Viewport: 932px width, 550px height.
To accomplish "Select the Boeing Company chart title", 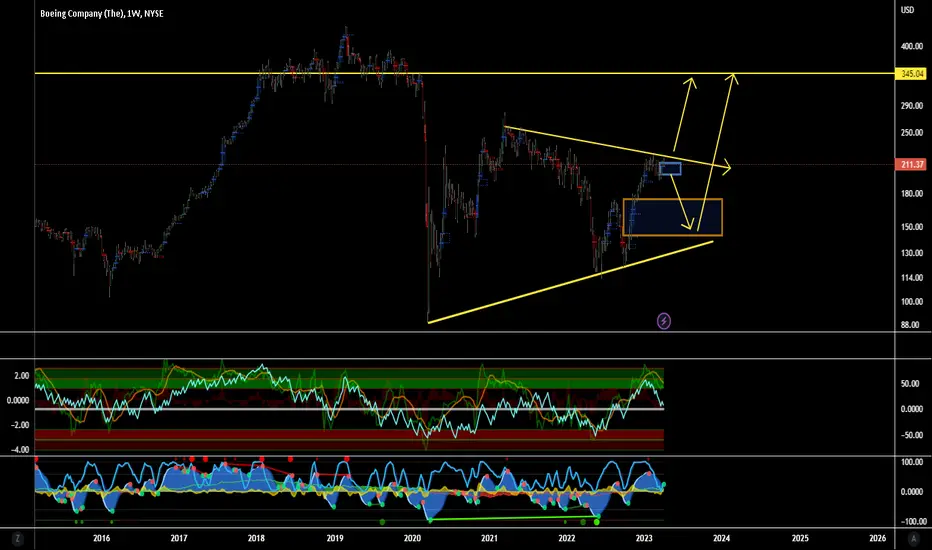I will click(102, 13).
